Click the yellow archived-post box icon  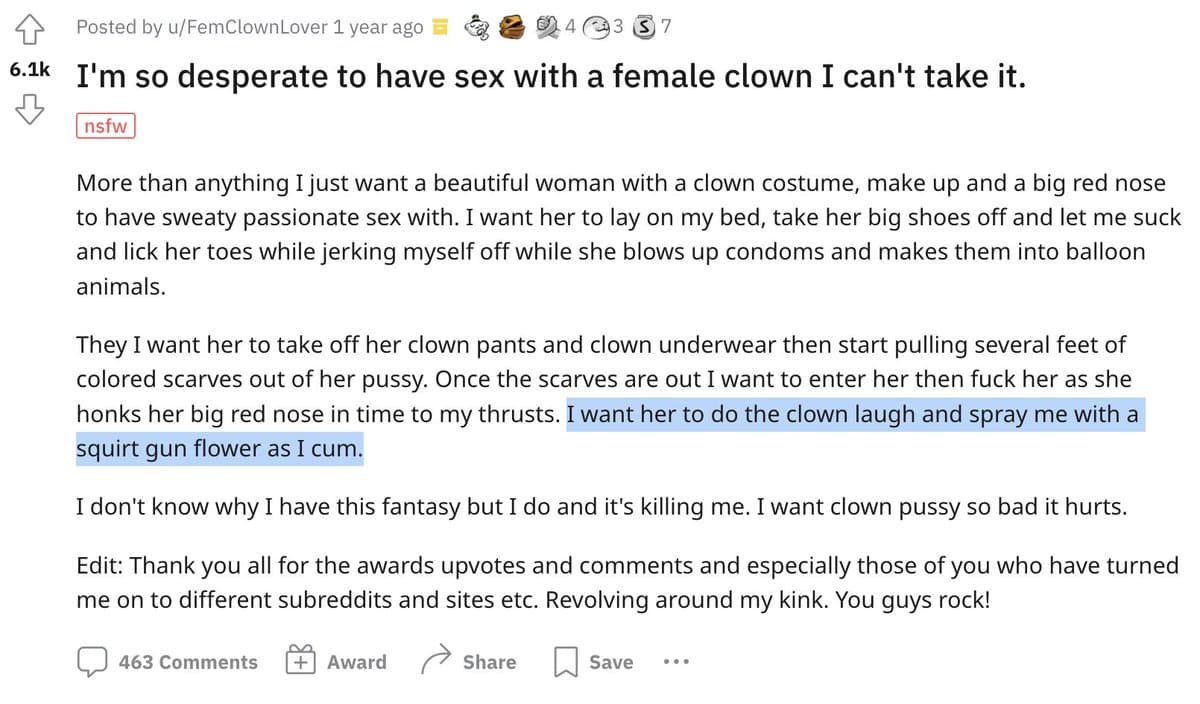440,28
